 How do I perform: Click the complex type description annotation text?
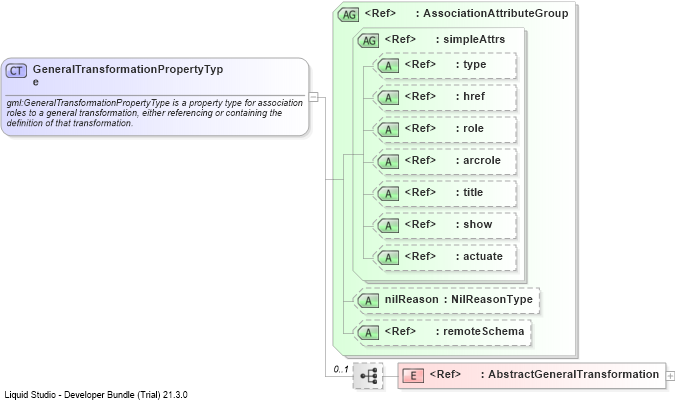pyautogui.click(x=155, y=113)
